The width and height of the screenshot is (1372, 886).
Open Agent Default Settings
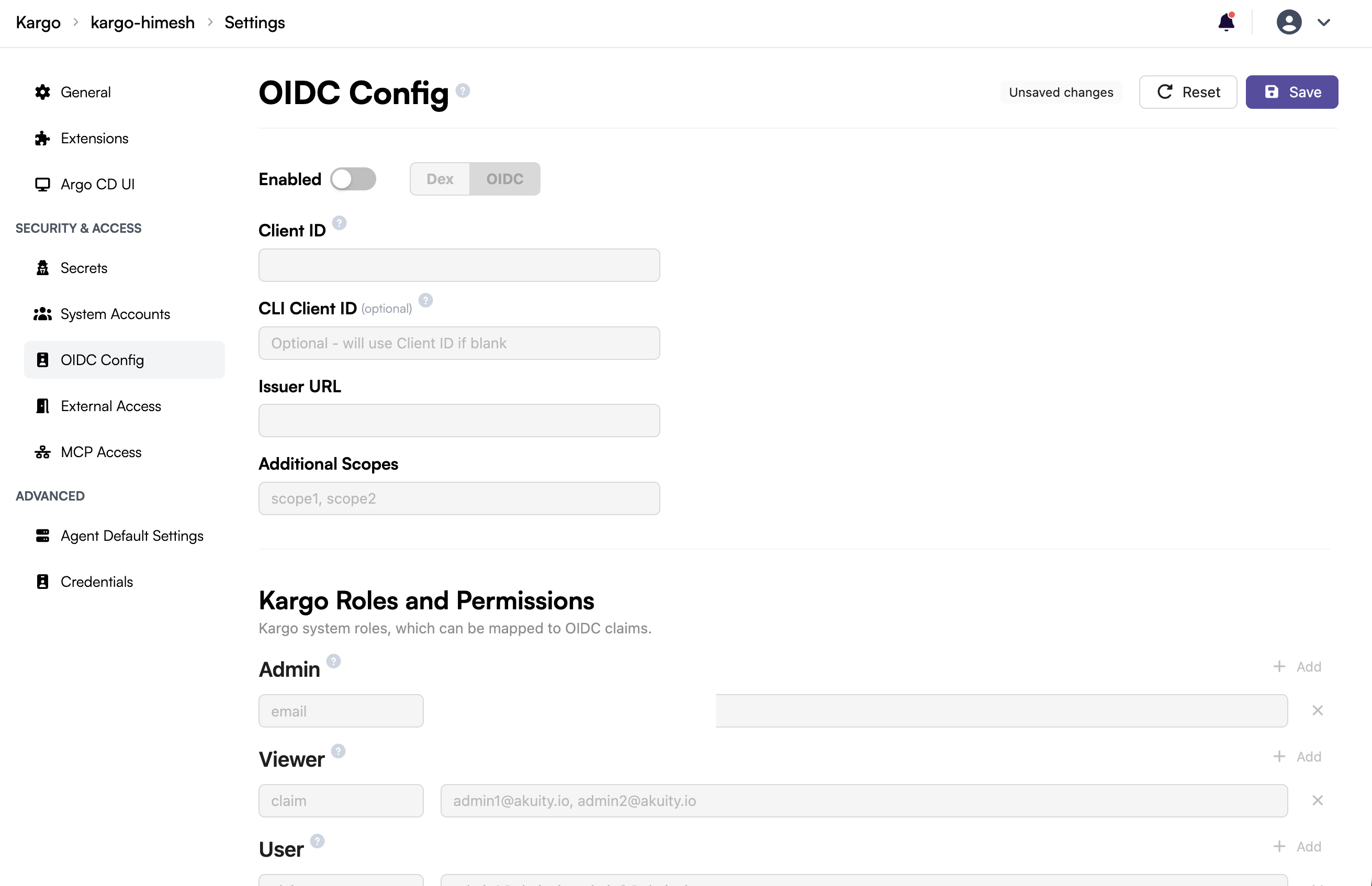click(125, 536)
